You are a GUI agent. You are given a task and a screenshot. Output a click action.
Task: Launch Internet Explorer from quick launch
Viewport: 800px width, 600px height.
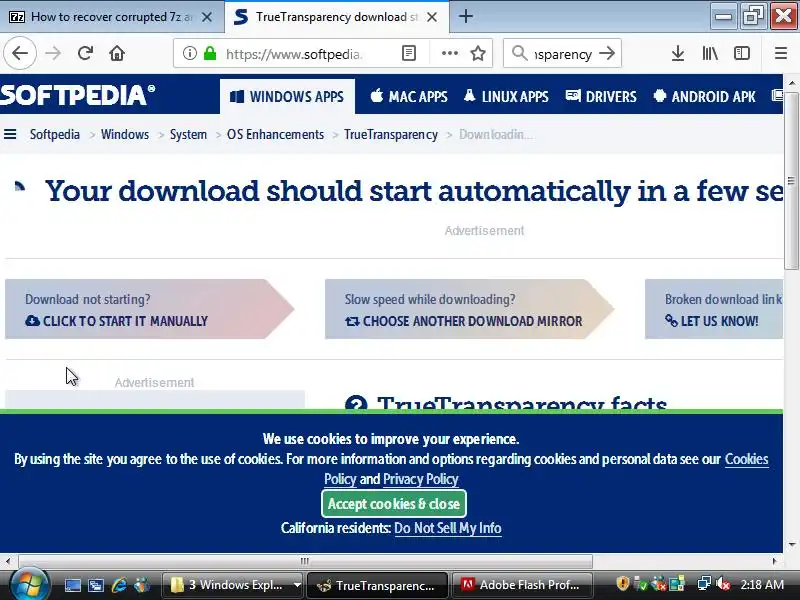click(x=119, y=585)
